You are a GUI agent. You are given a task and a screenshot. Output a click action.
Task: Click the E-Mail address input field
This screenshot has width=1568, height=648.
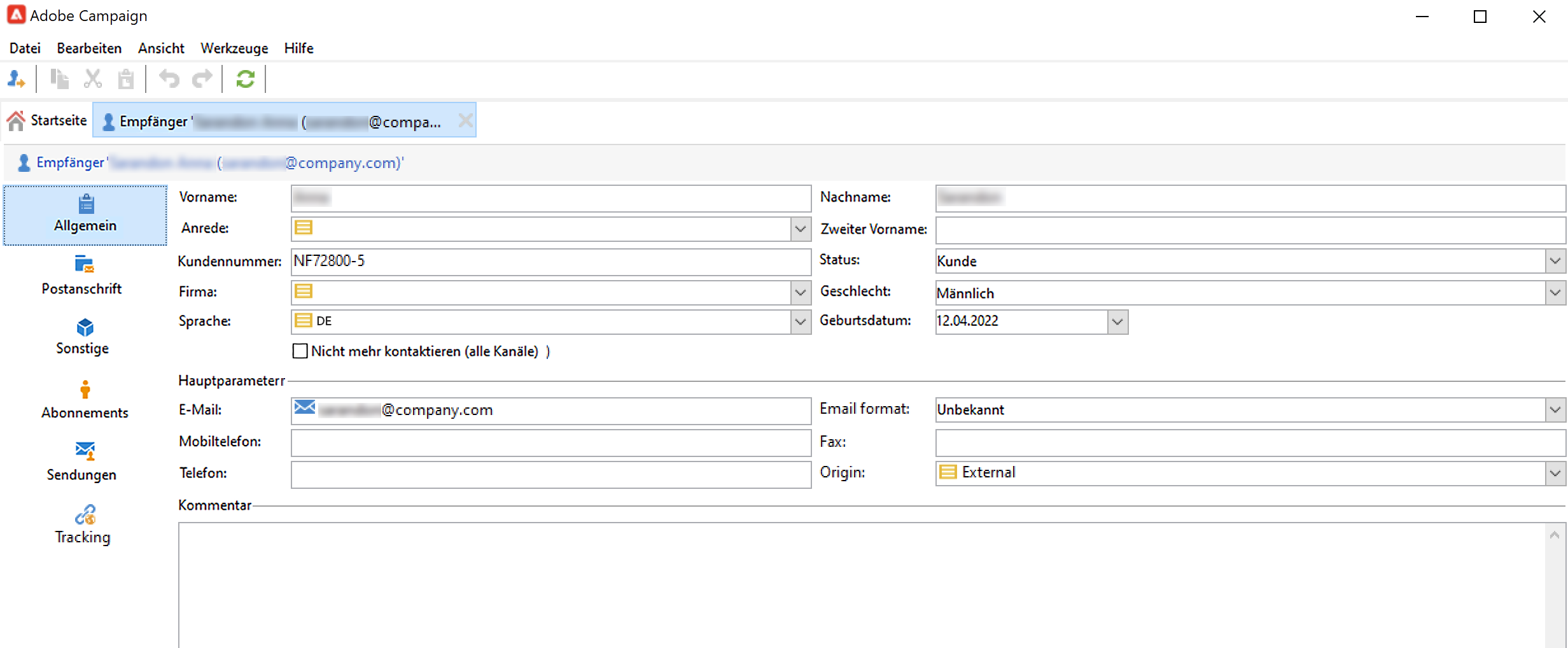click(x=551, y=411)
